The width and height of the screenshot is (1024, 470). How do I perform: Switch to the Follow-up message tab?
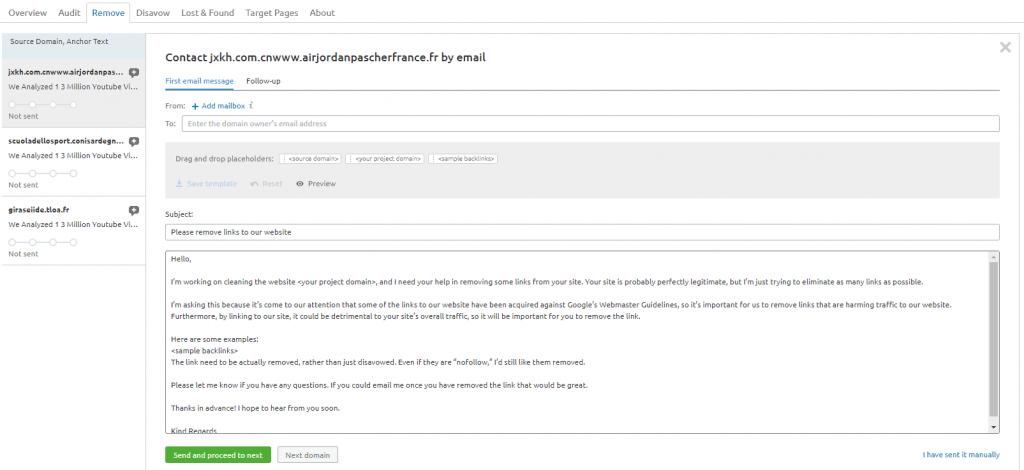click(263, 81)
